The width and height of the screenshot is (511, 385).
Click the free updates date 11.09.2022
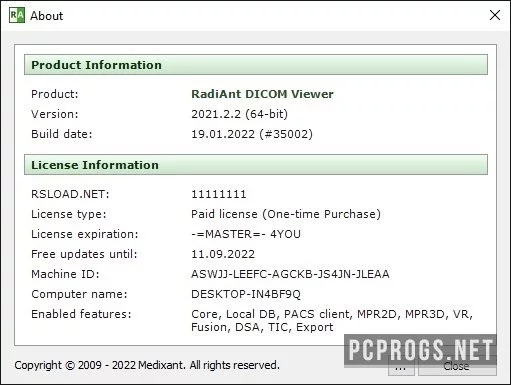click(x=223, y=254)
